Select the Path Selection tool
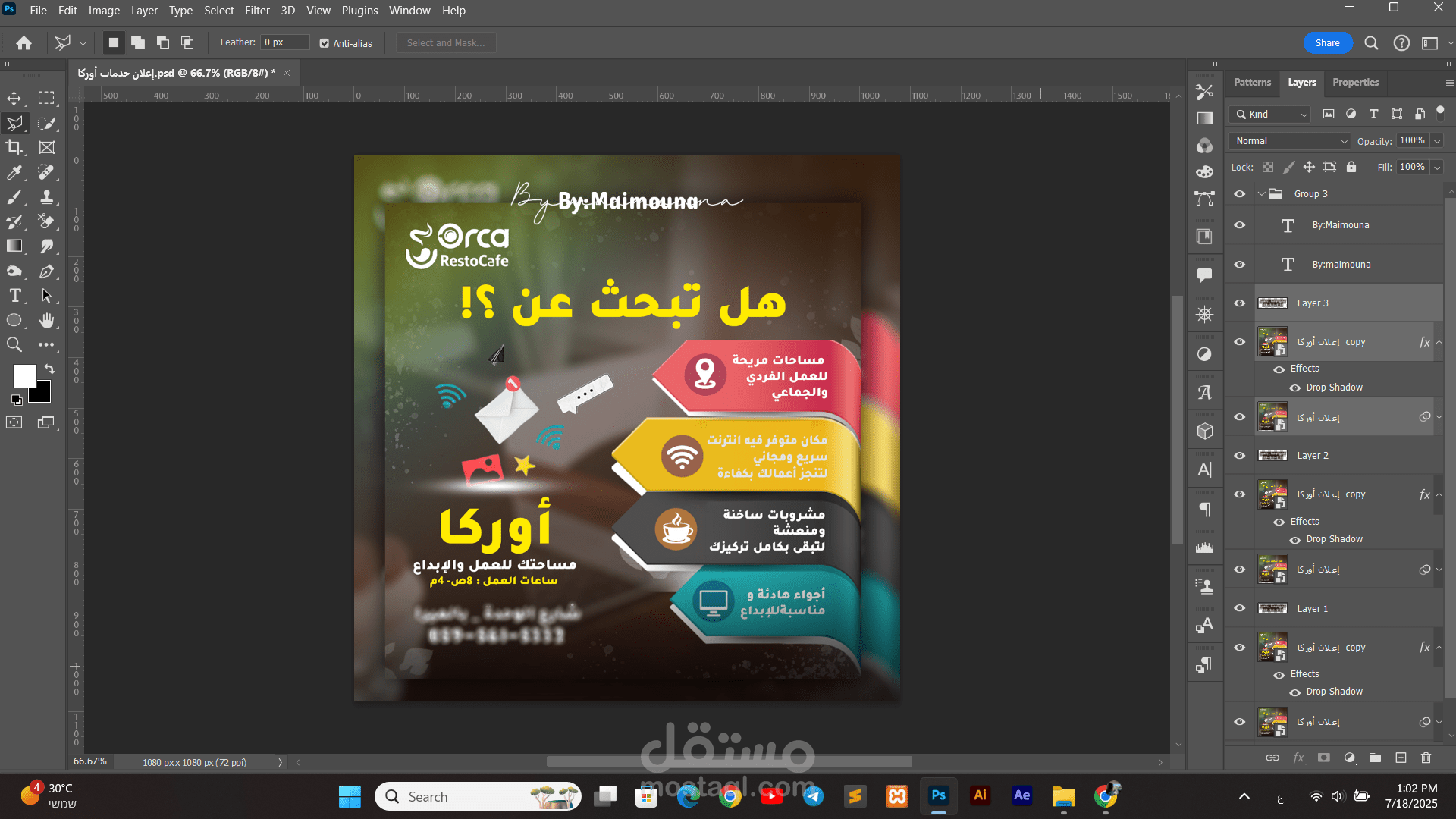1456x819 pixels. click(x=47, y=296)
